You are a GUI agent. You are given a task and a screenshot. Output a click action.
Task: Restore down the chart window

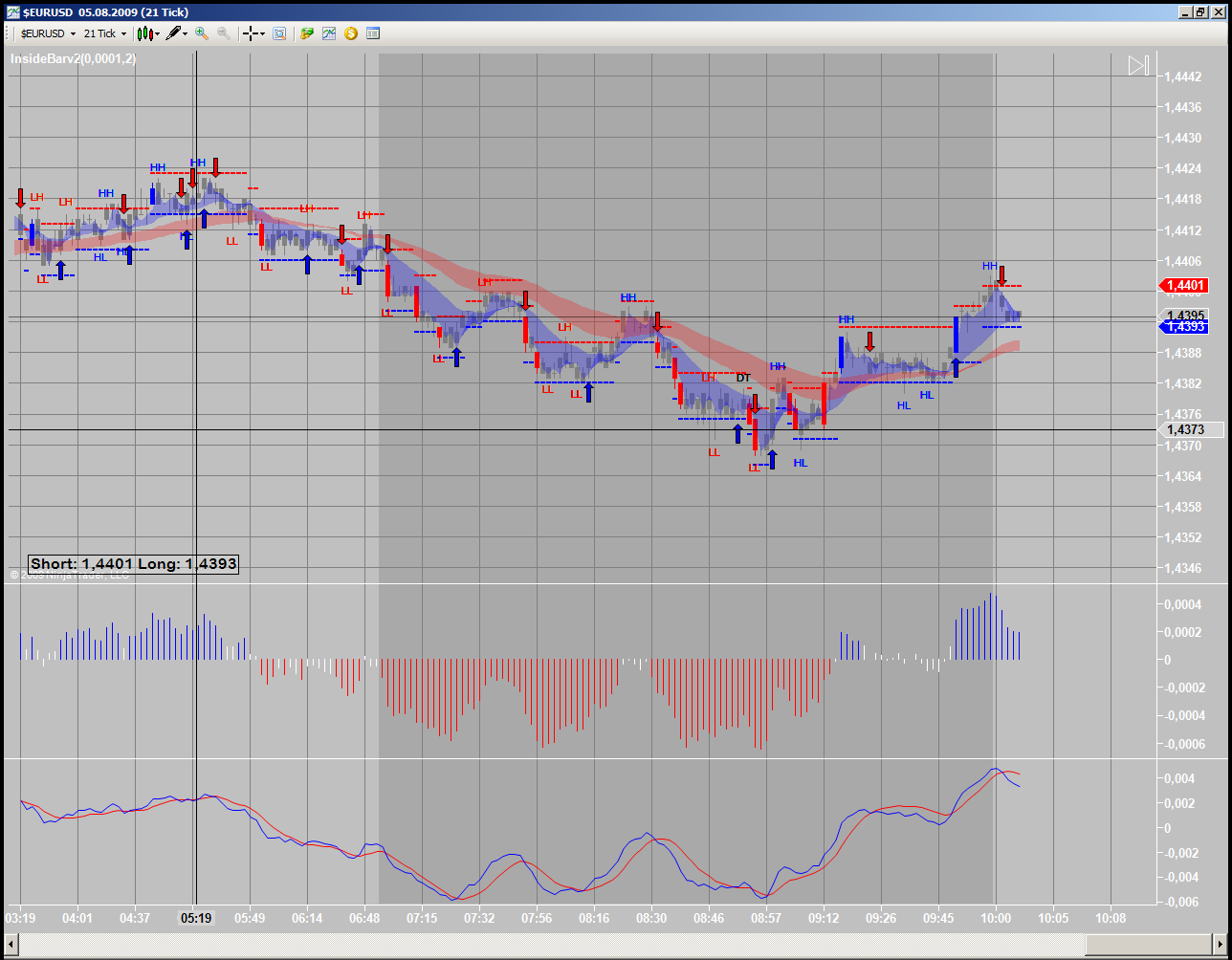[1201, 12]
